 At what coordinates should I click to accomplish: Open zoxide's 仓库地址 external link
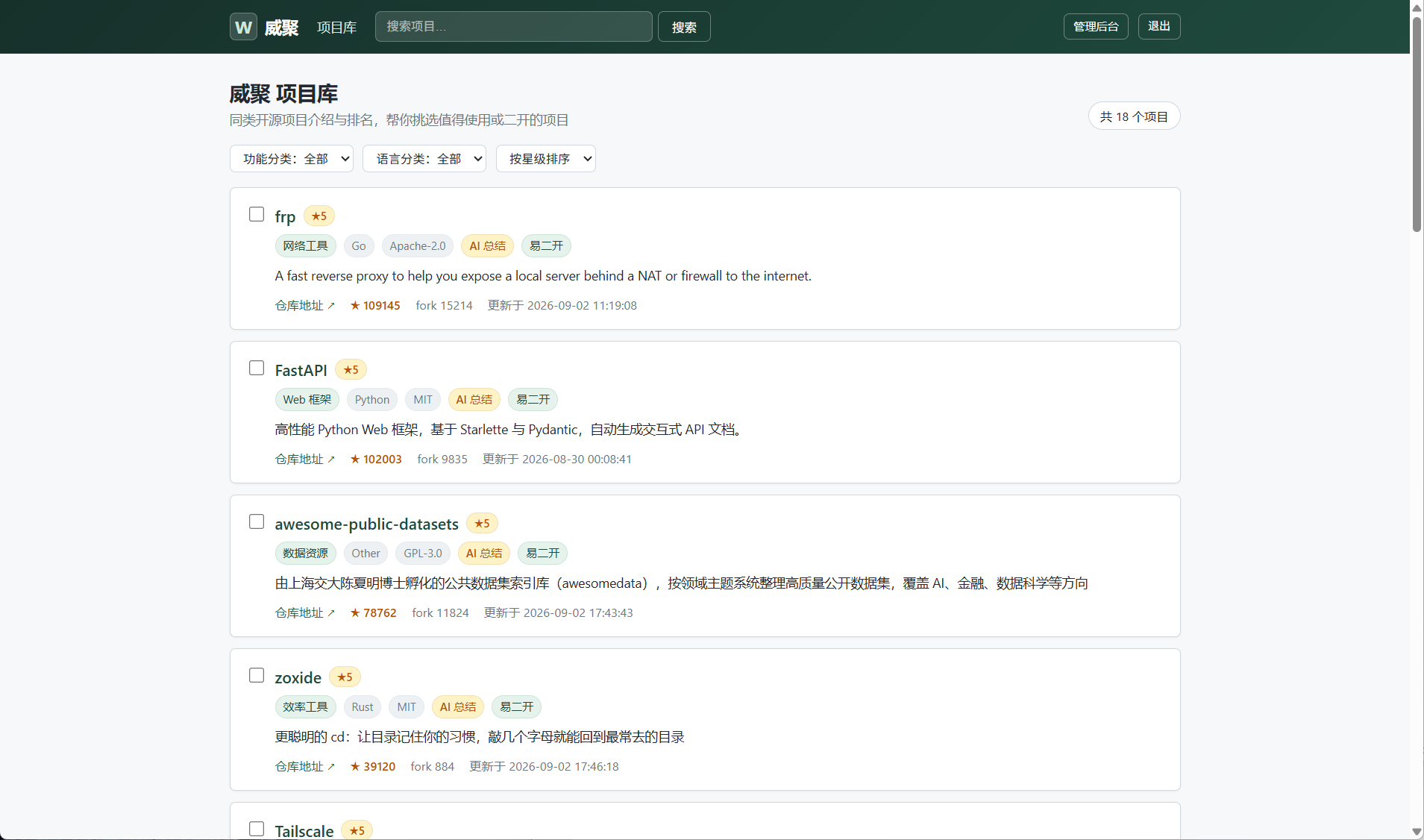pos(305,767)
